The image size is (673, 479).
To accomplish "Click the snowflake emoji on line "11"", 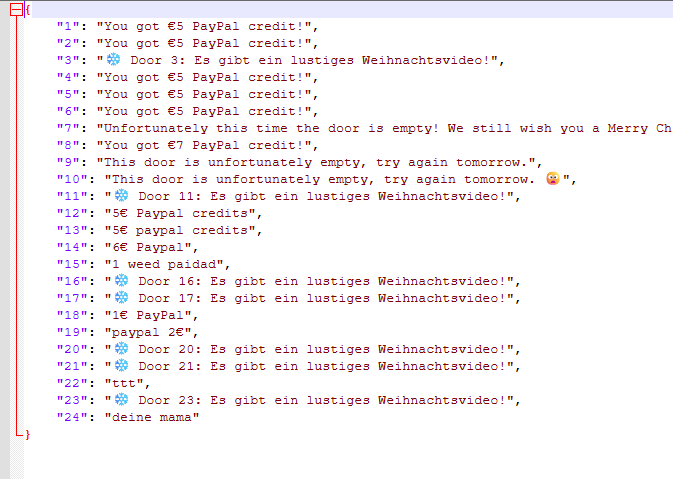I will tap(121, 196).
